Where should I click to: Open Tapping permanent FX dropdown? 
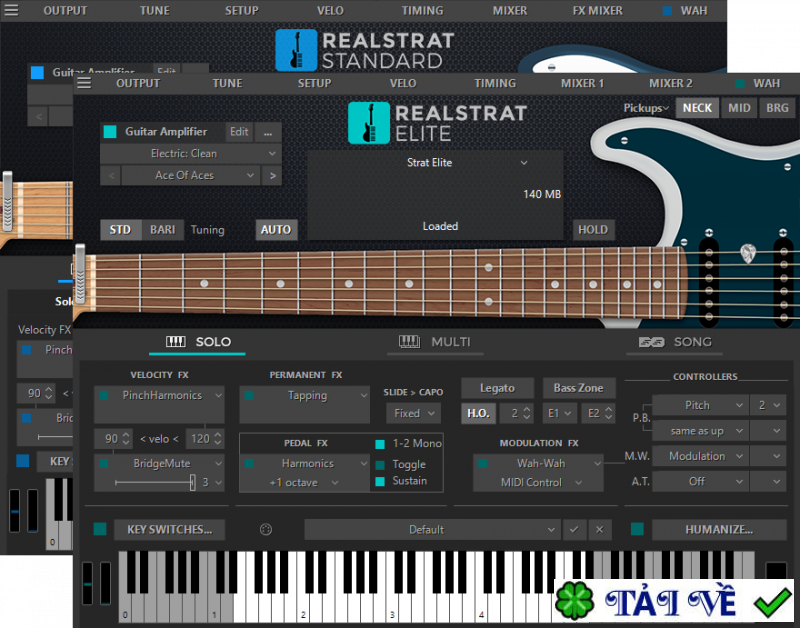click(311, 395)
